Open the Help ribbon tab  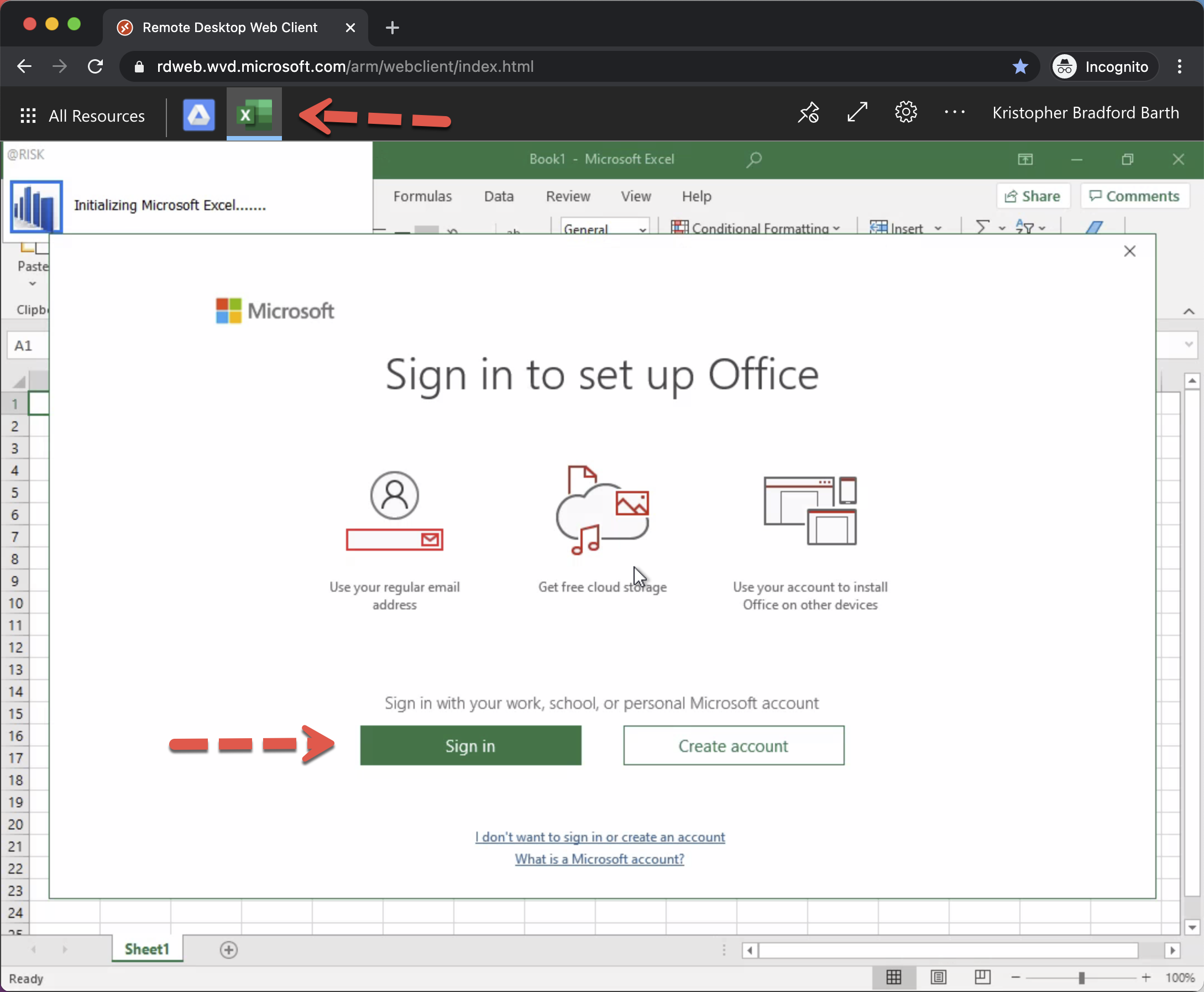(696, 196)
